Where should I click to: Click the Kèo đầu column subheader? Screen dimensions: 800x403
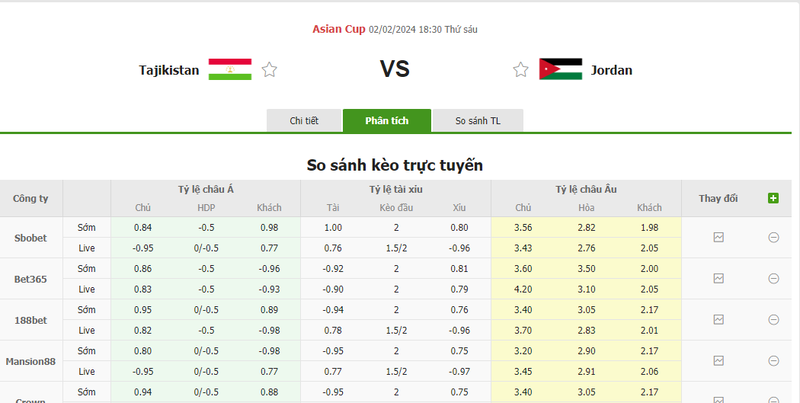tap(396, 208)
